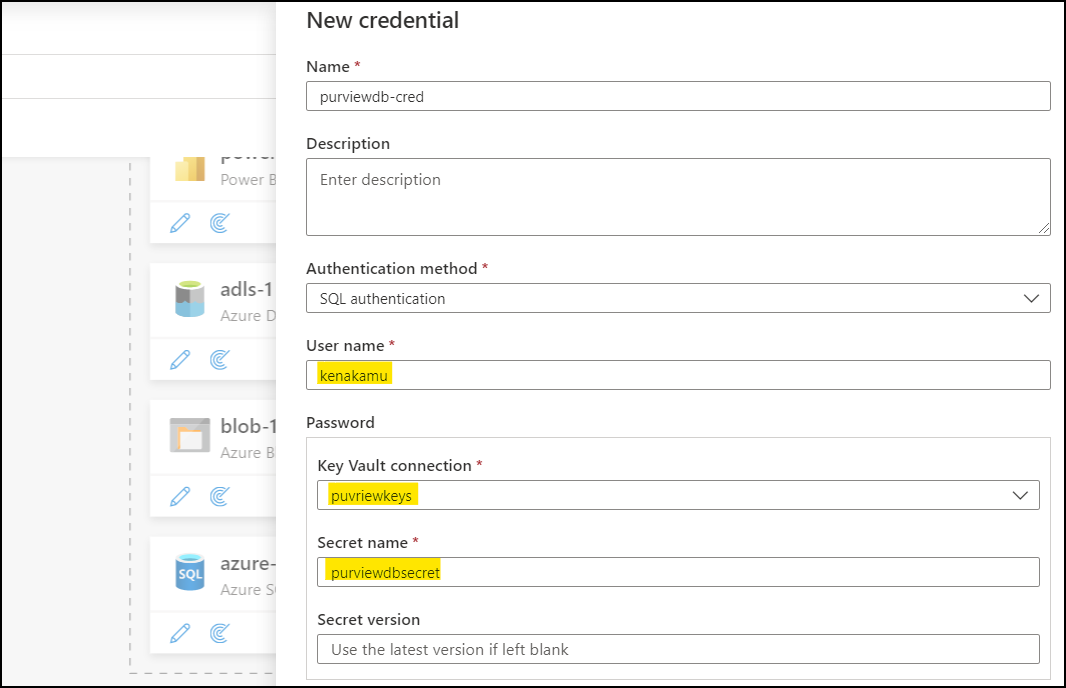Click the scan icon under the blob-1 source
The width and height of the screenshot is (1066, 688).
pos(220,496)
